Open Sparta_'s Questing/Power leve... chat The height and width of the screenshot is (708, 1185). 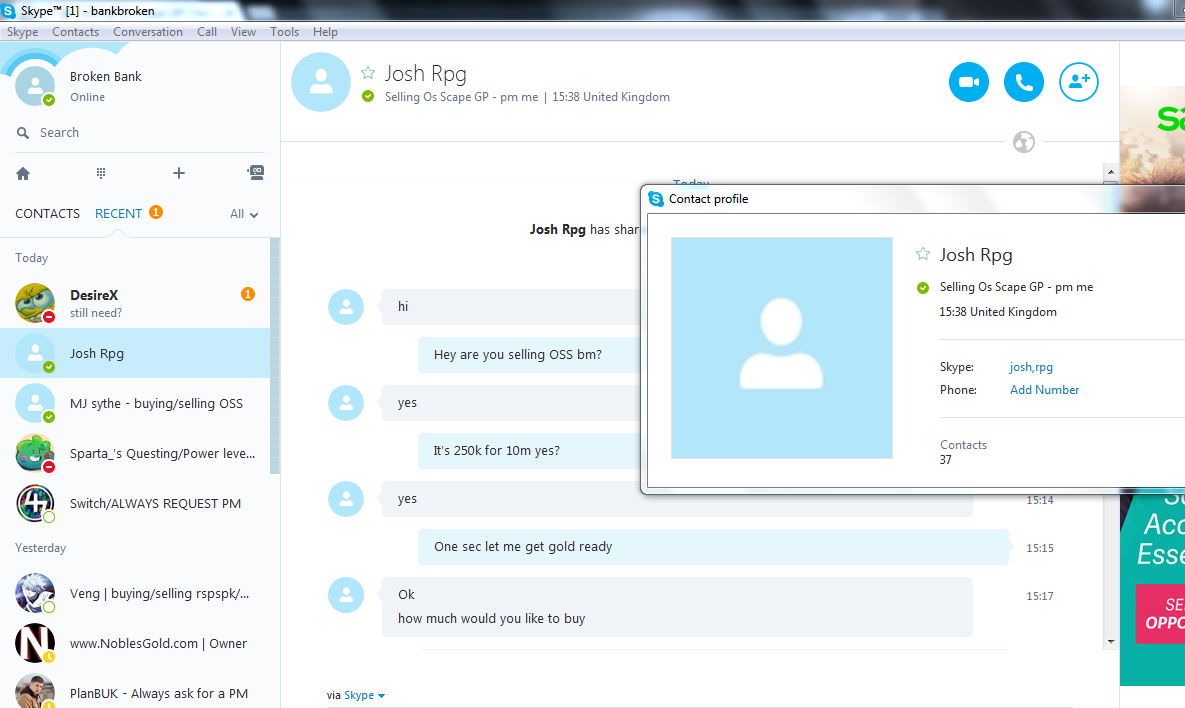[x=135, y=453]
